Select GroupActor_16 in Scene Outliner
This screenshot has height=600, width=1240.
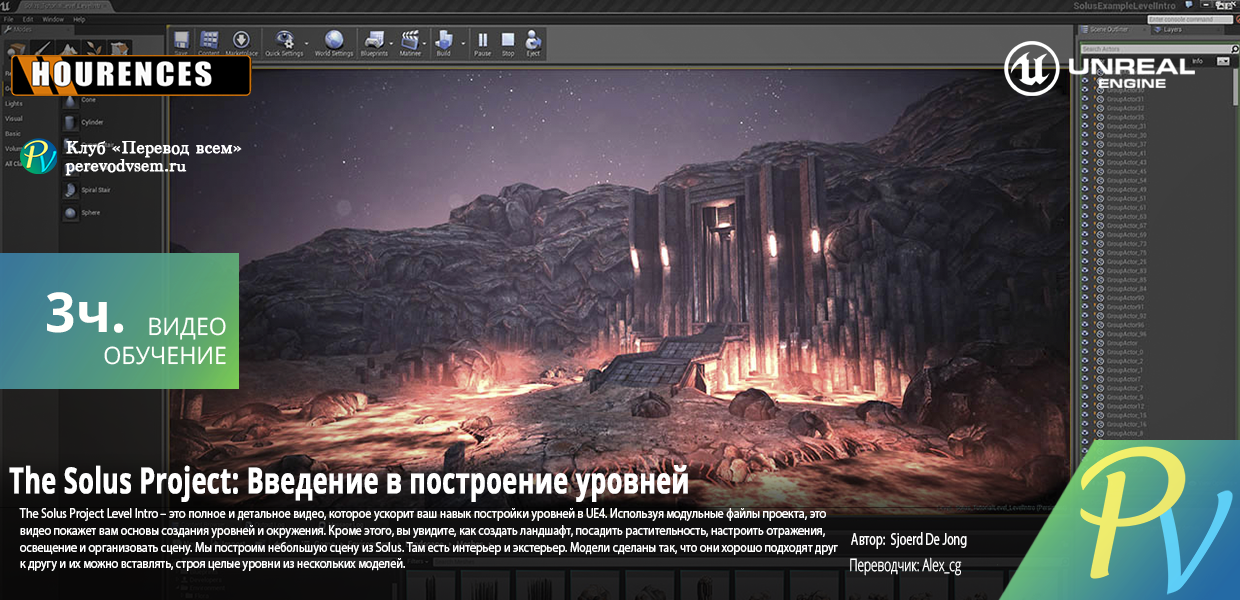pyautogui.click(x=1126, y=424)
